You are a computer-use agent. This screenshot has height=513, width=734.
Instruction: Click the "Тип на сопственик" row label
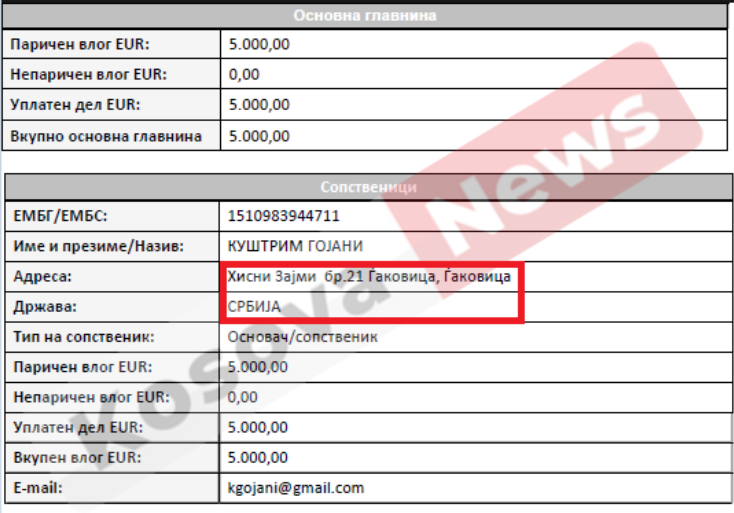tap(83, 337)
